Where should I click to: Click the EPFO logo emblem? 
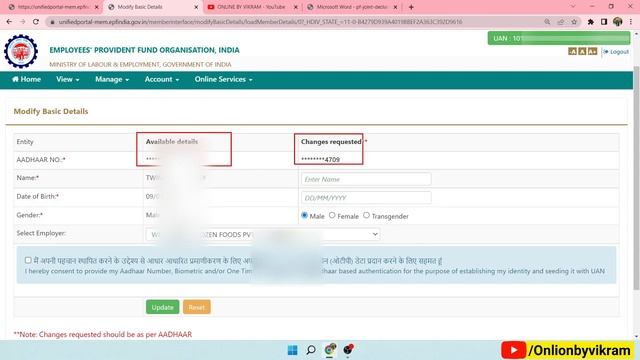[x=21, y=51]
